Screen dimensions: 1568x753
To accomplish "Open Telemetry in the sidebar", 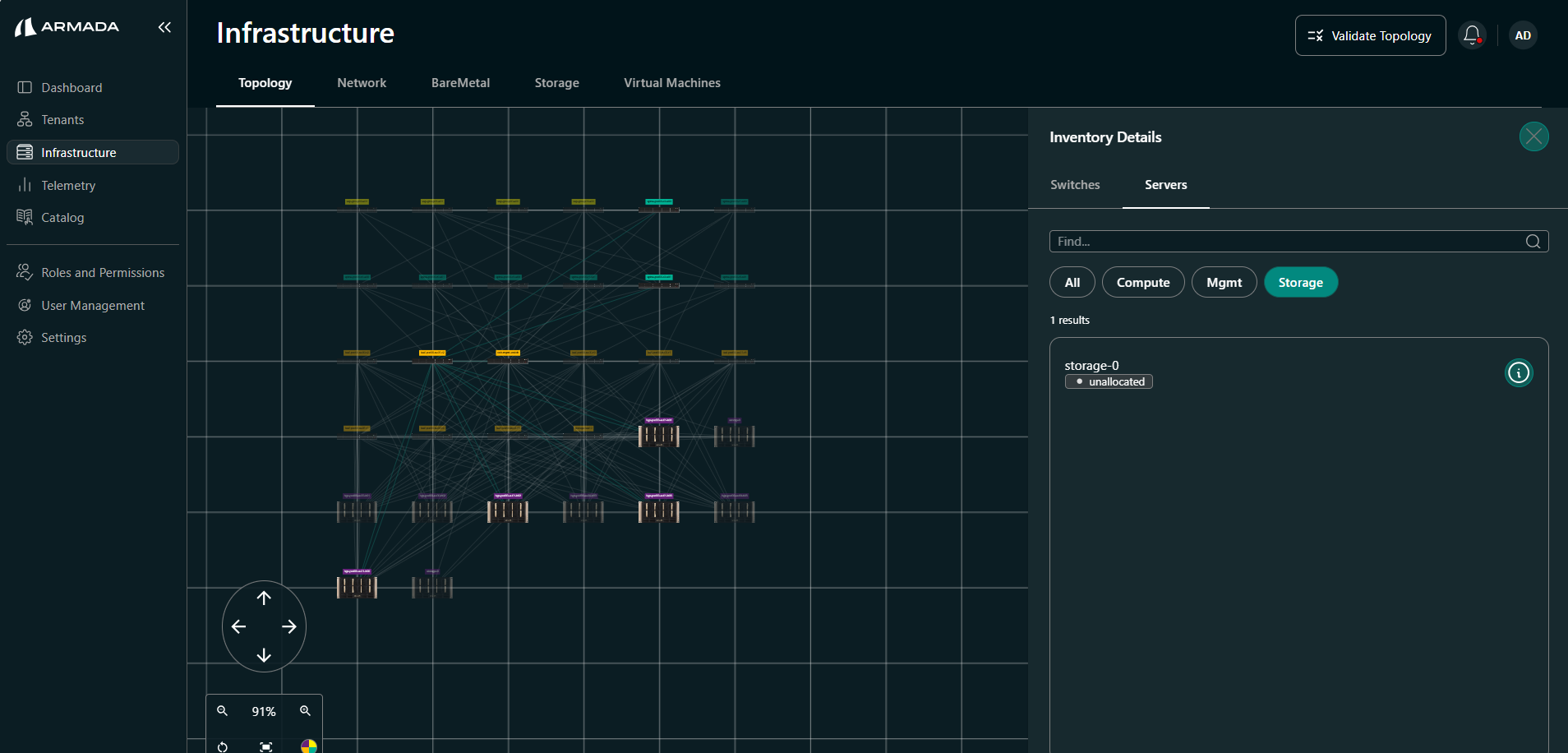I will coord(68,186).
